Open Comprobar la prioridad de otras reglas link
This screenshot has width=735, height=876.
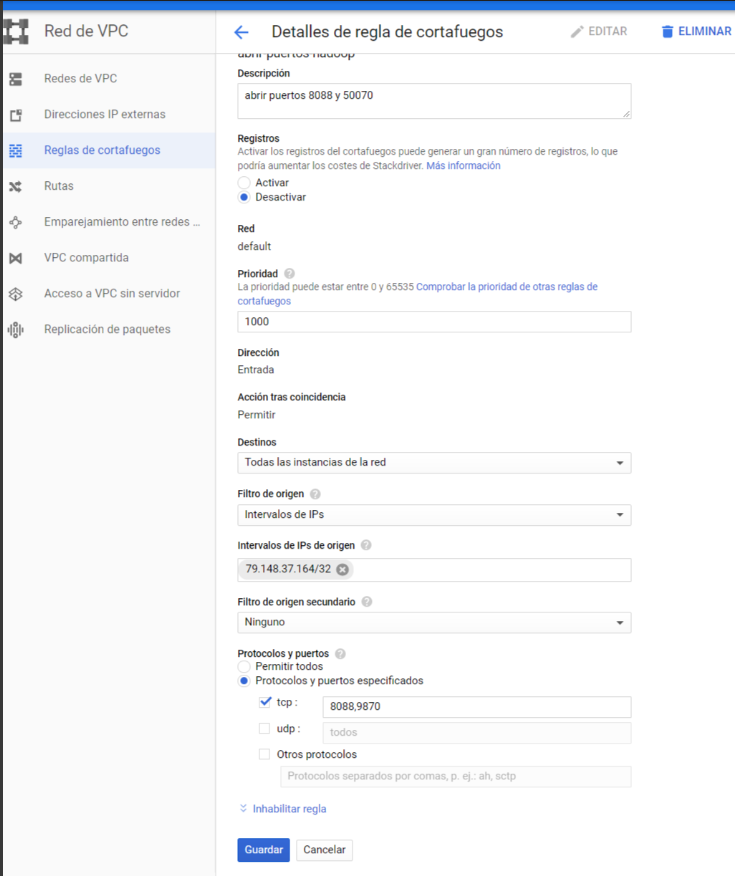tap(417, 294)
